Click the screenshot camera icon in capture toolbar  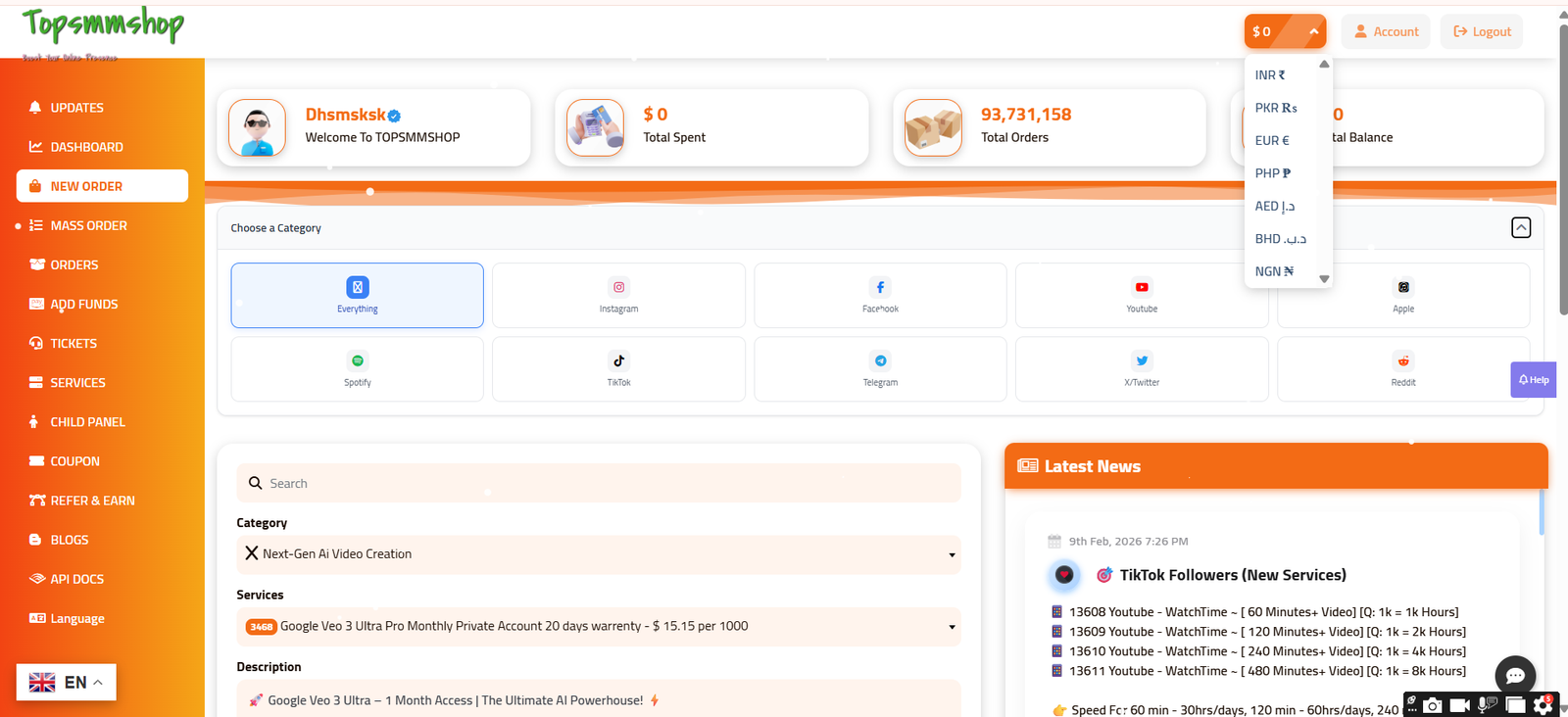(x=1433, y=705)
